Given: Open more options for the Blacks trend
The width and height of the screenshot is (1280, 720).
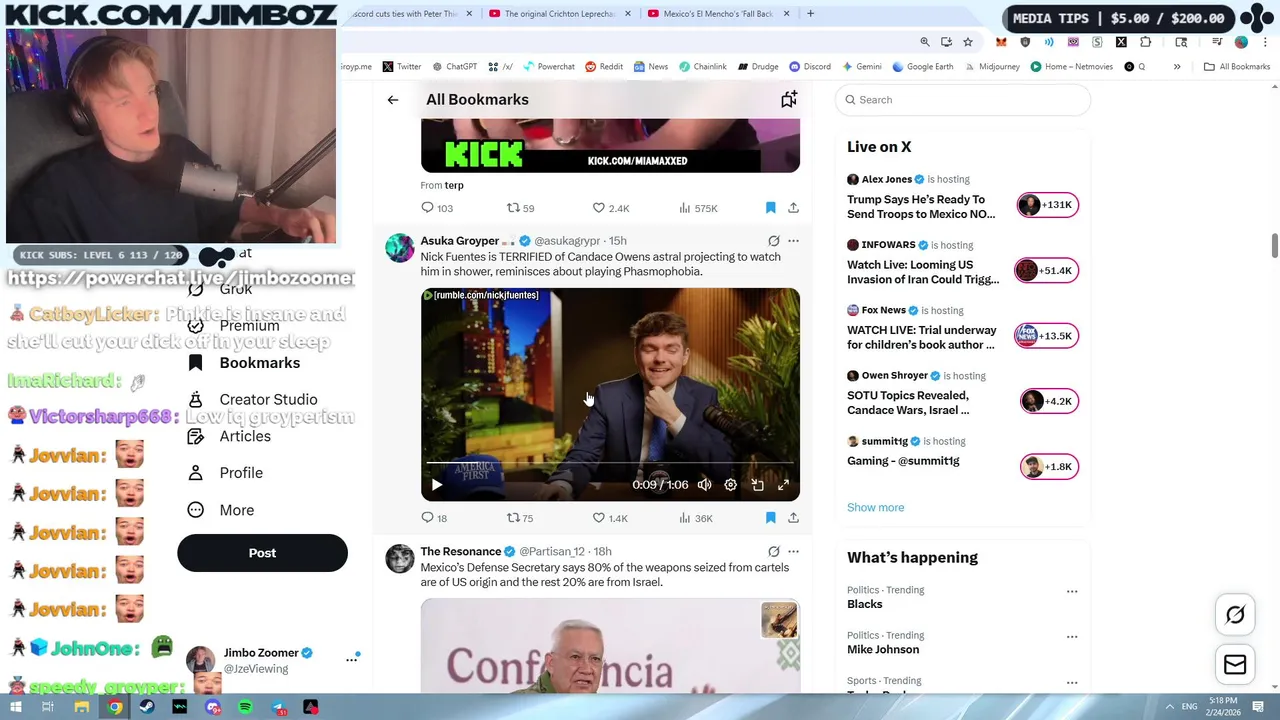Looking at the screenshot, I should [1072, 591].
